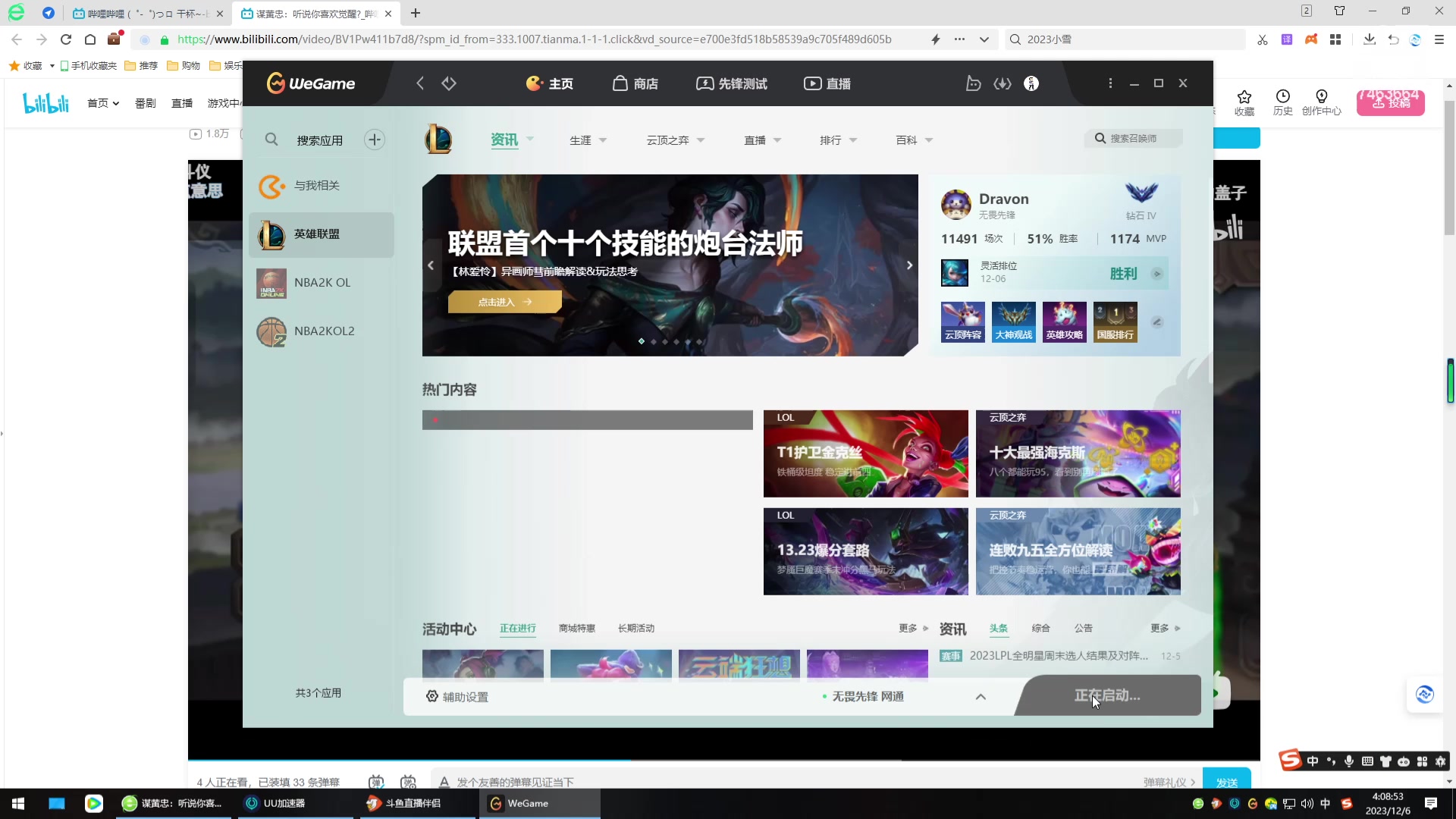Open WeGame three-dot more menu
1456x819 pixels.
pyautogui.click(x=1110, y=83)
